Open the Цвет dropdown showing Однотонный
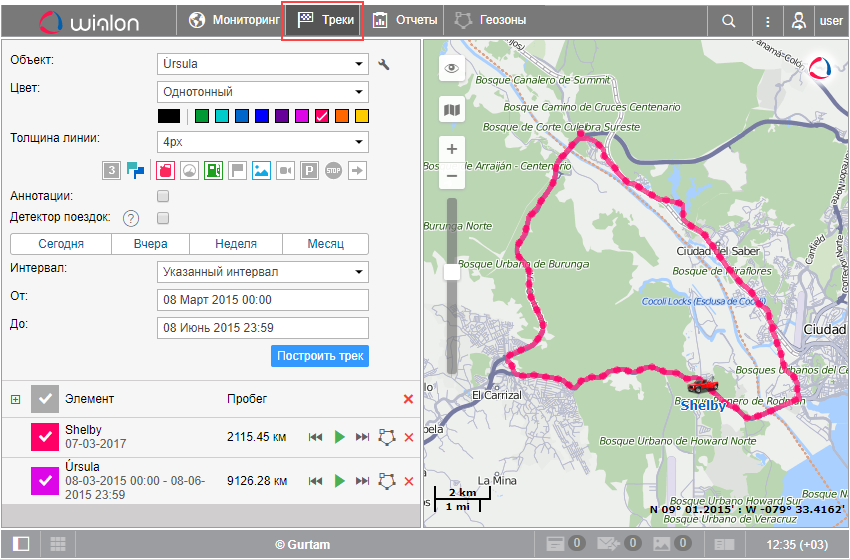The height and width of the screenshot is (559, 850). point(263,92)
